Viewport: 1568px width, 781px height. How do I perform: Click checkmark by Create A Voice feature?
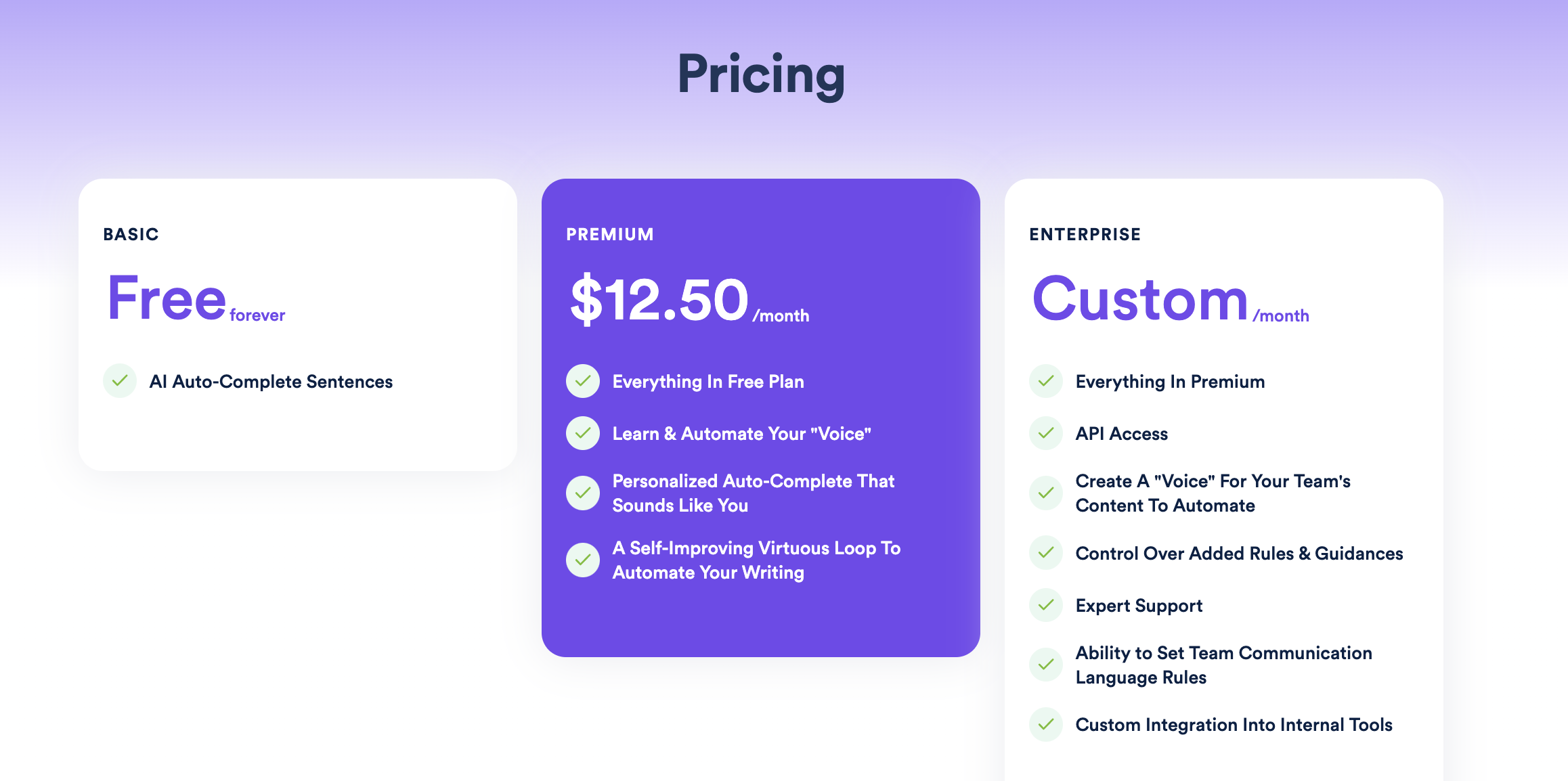click(x=1046, y=493)
